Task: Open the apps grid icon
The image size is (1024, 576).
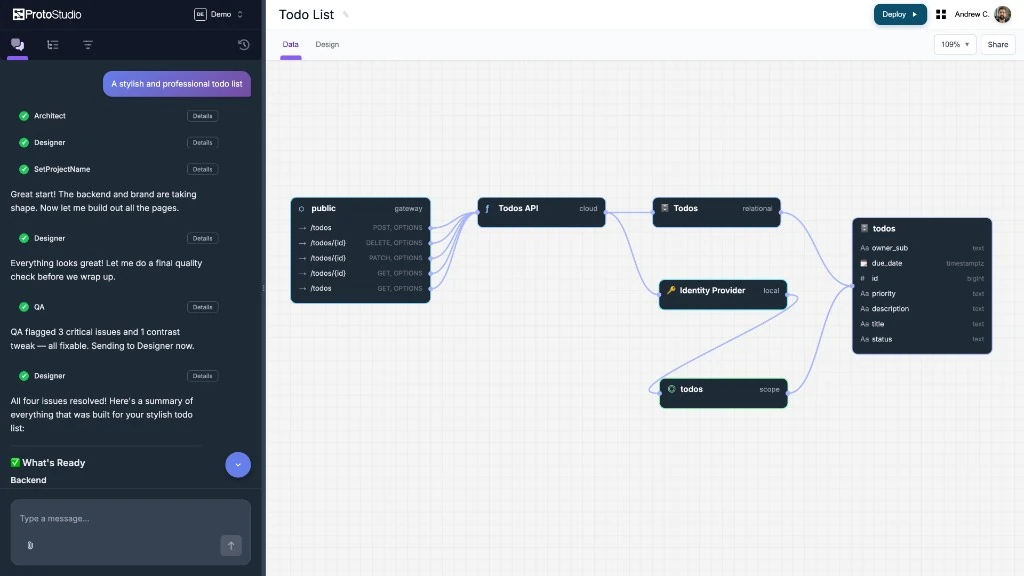Action: tap(941, 14)
